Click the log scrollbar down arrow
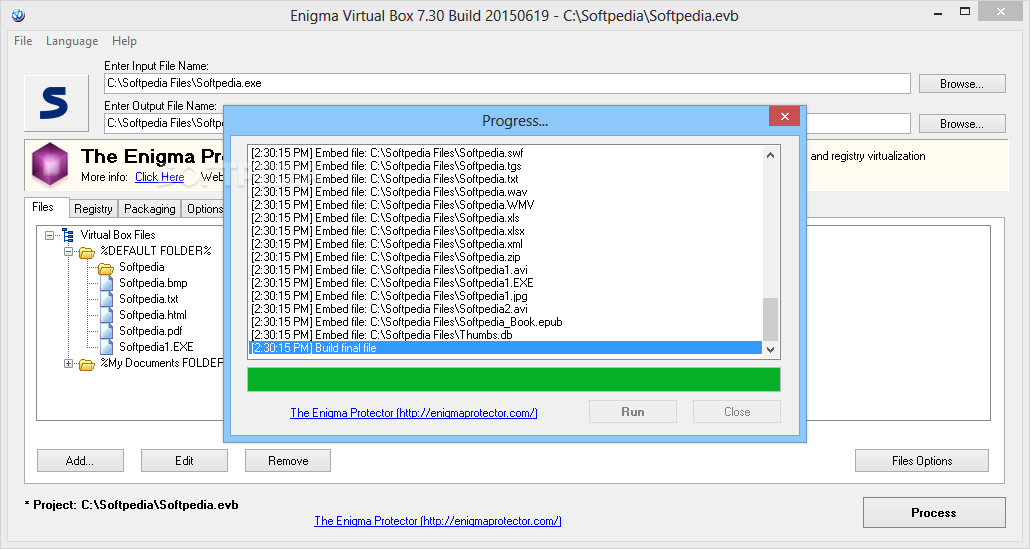Image resolution: width=1030 pixels, height=549 pixels. [x=770, y=349]
